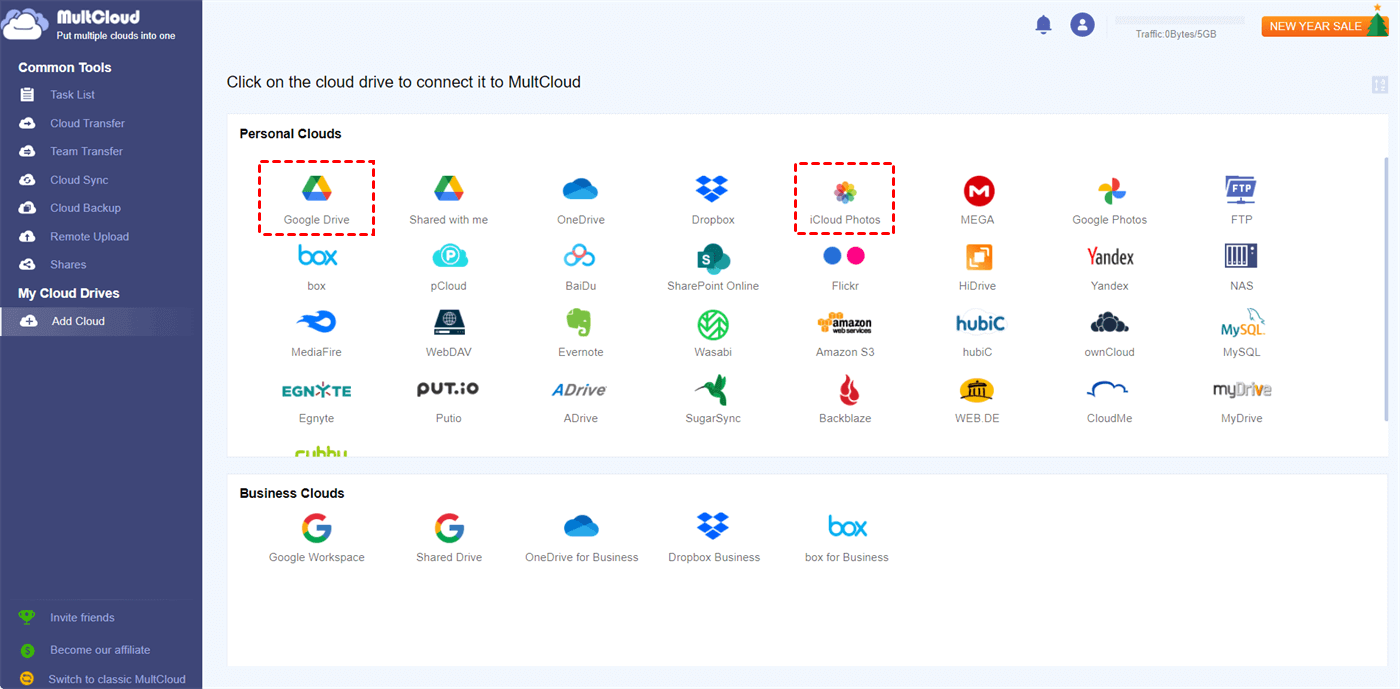Click the Traffic:0Bytes/5GB text
1400x689 pixels.
tap(1176, 34)
